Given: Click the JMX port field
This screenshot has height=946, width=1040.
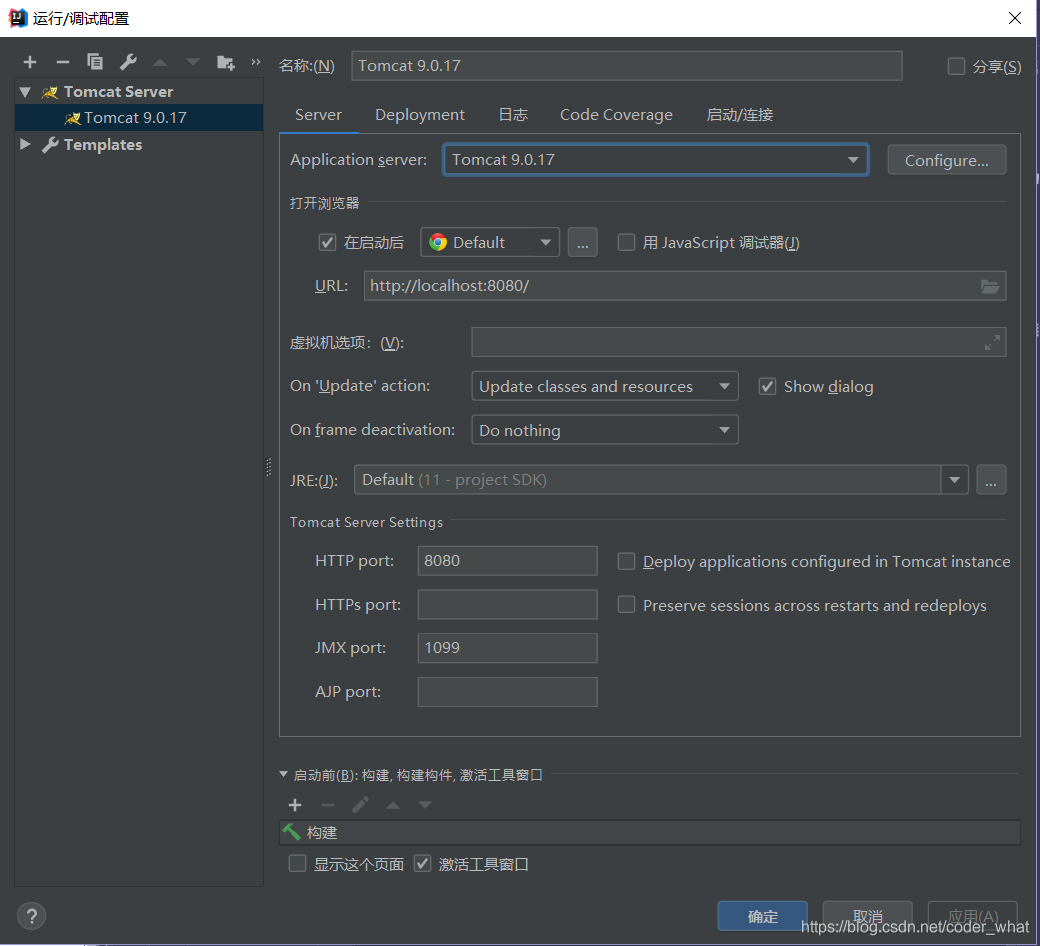Looking at the screenshot, I should [x=507, y=647].
